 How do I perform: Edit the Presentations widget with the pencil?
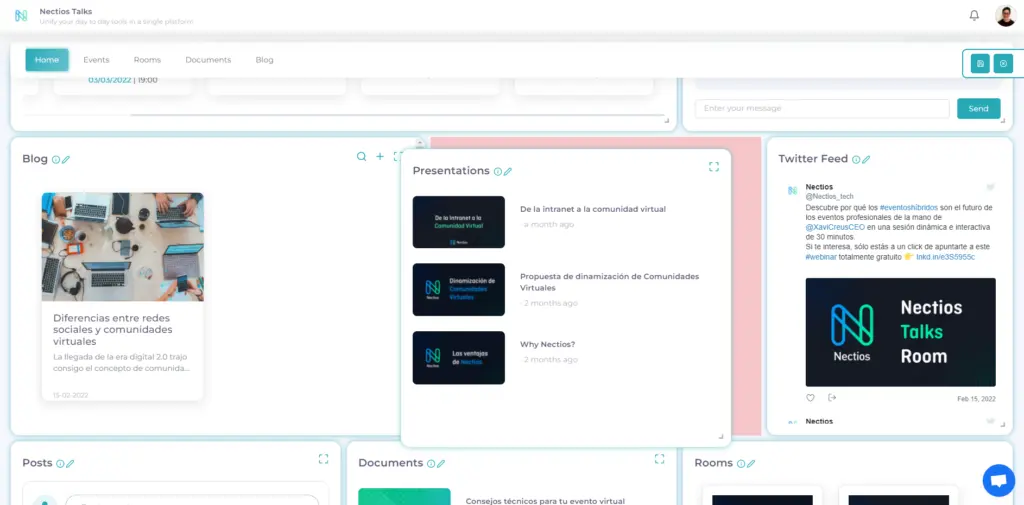tap(508, 171)
